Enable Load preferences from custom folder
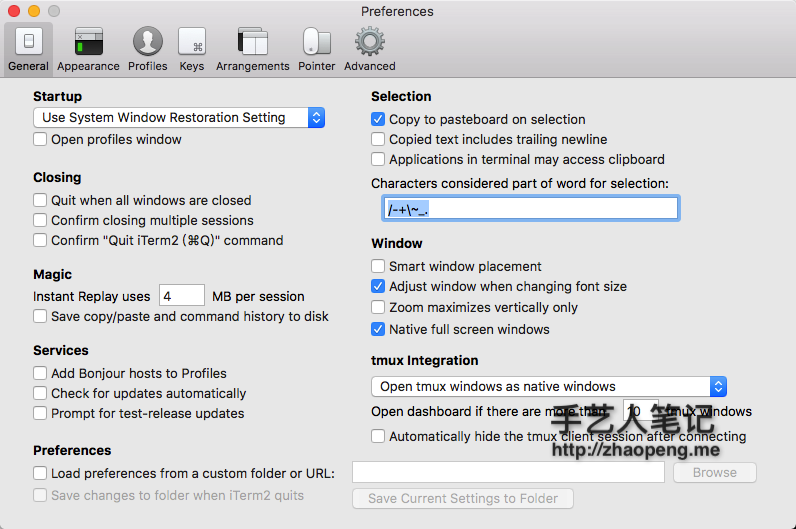The width and height of the screenshot is (796, 529). (x=40, y=473)
